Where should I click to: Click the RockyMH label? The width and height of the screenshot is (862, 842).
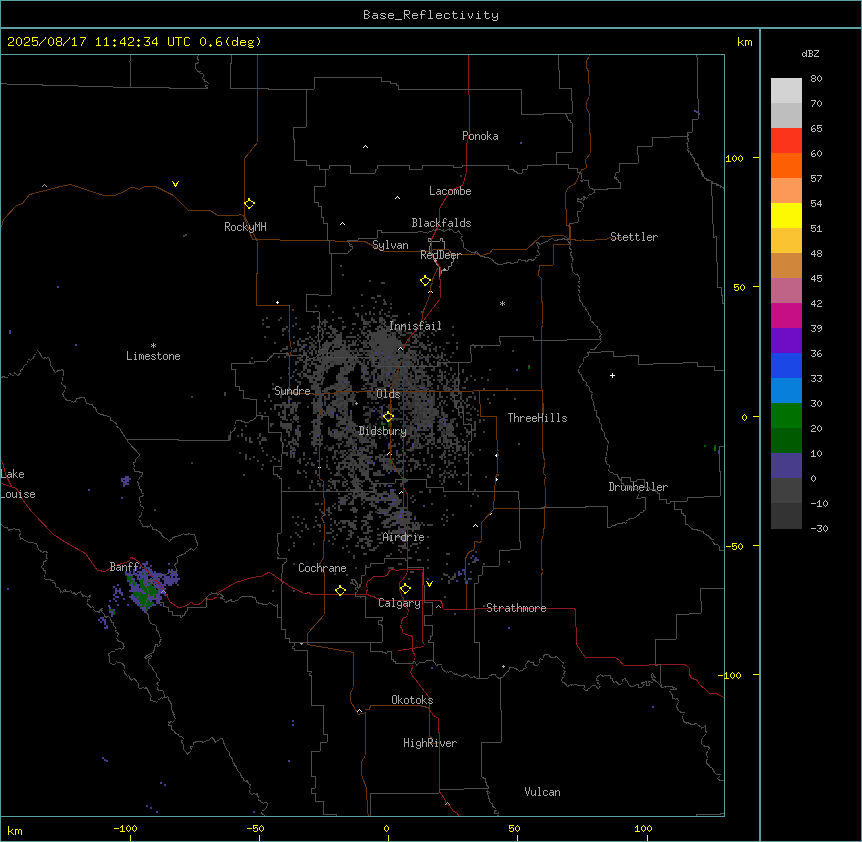[x=245, y=227]
